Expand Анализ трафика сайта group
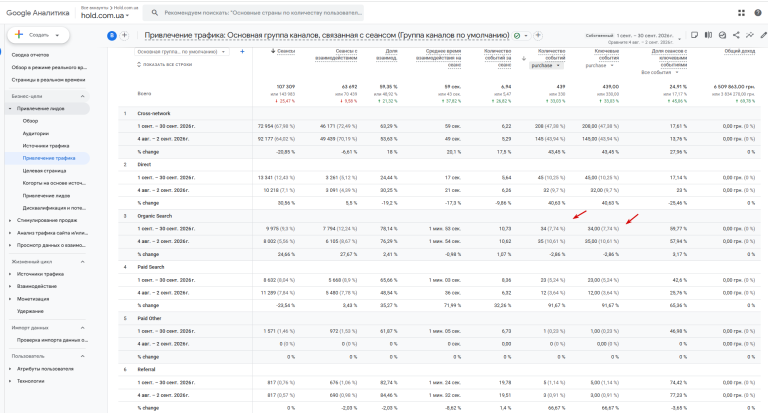768x413 pixels. coord(10,233)
